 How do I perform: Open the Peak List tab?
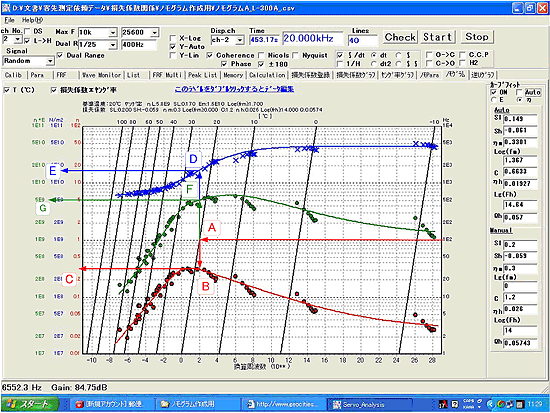[x=203, y=75]
